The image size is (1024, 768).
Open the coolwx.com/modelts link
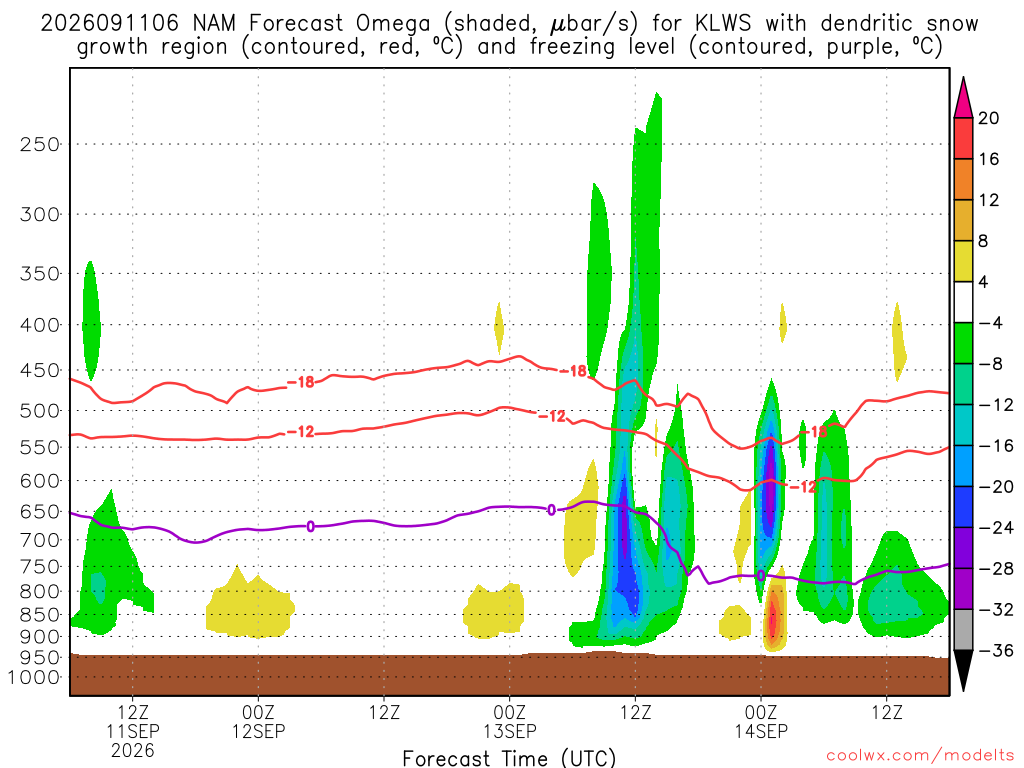[x=920, y=756]
